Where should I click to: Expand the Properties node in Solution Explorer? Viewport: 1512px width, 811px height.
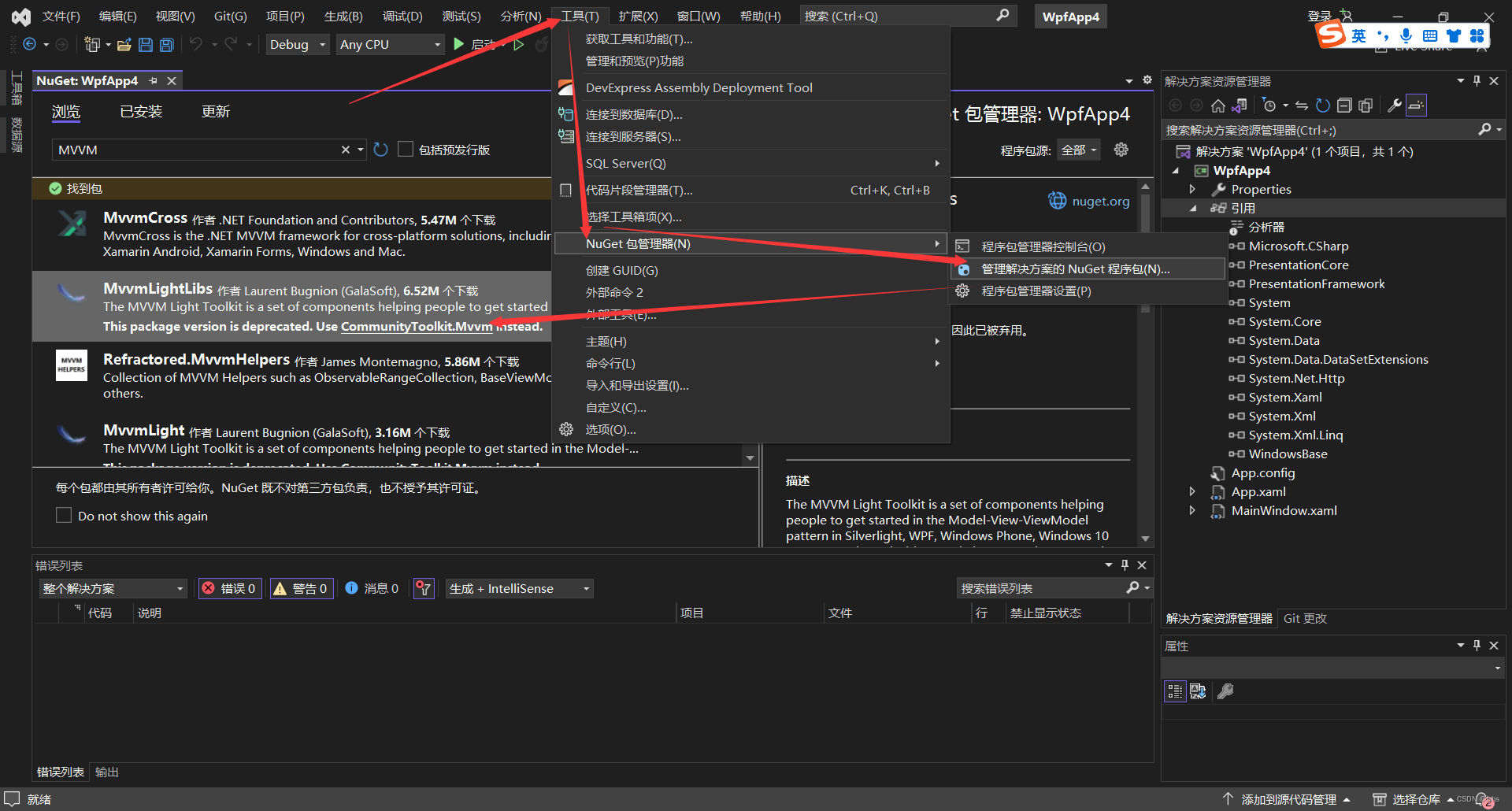point(1192,189)
